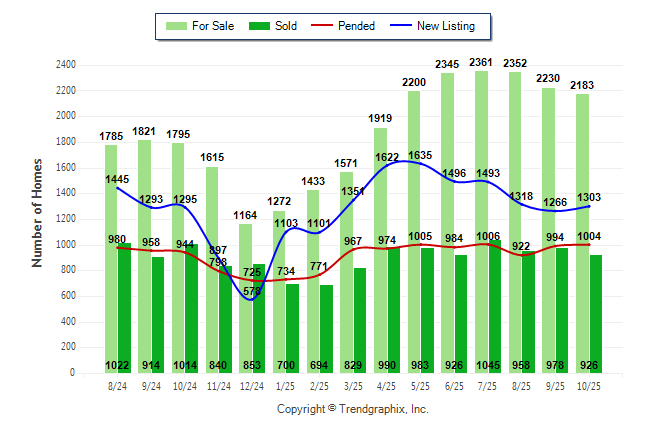Click the Sold value 1022 for 8/24
Viewport: 646px width, 434px height.
(118, 365)
